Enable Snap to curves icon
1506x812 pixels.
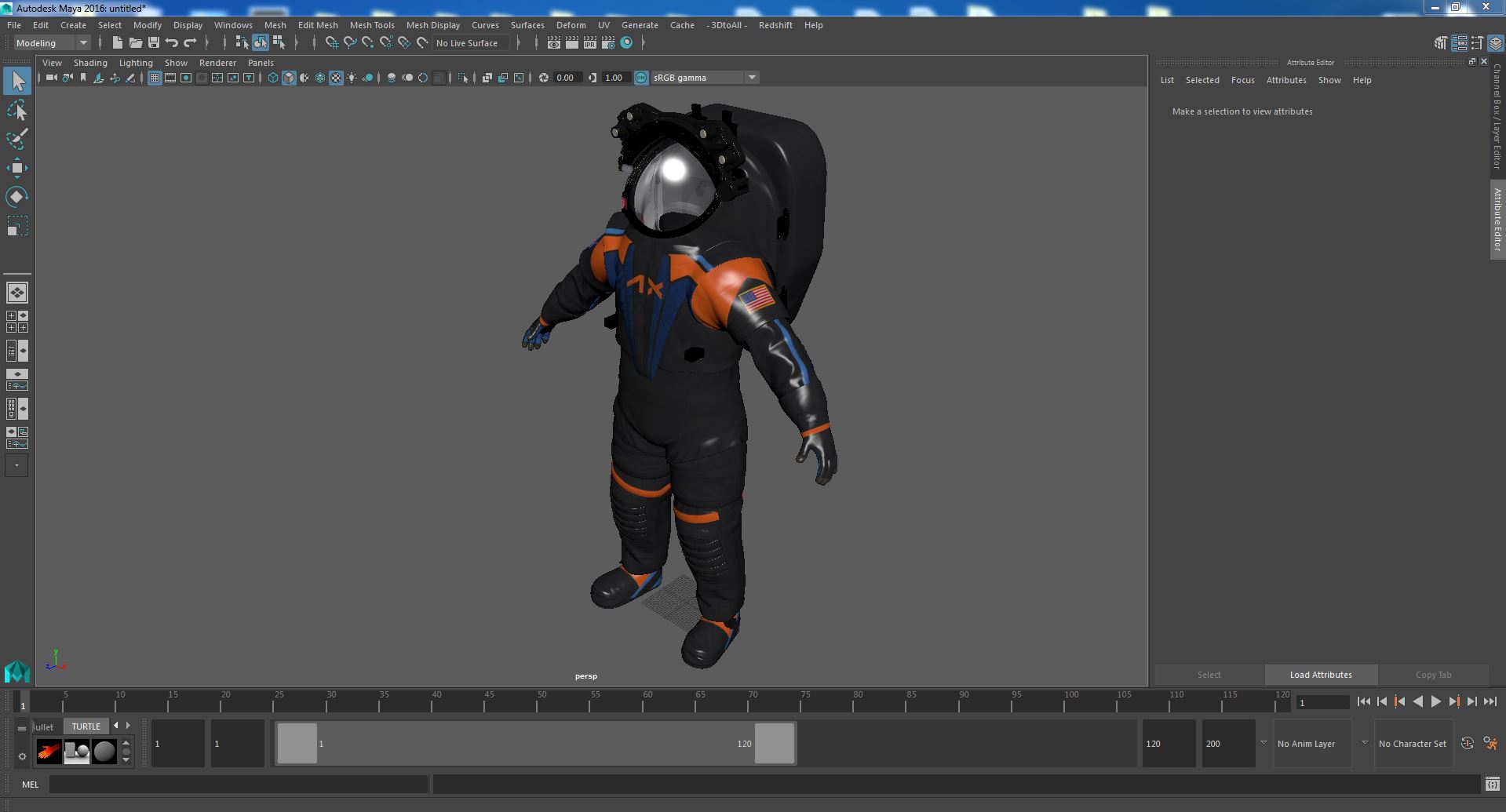350,43
